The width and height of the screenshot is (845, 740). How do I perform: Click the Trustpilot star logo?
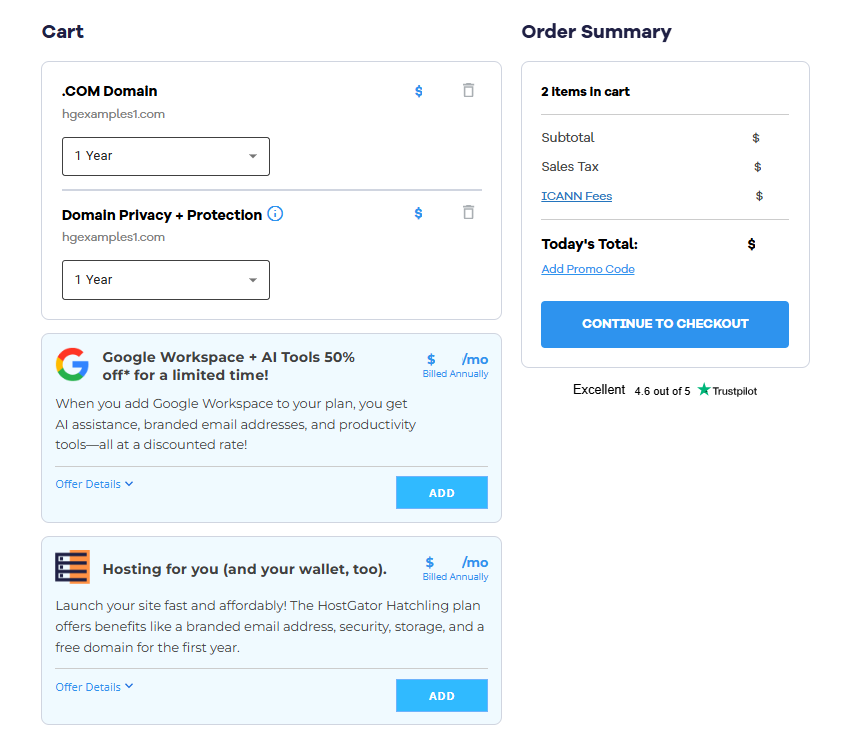coord(704,390)
